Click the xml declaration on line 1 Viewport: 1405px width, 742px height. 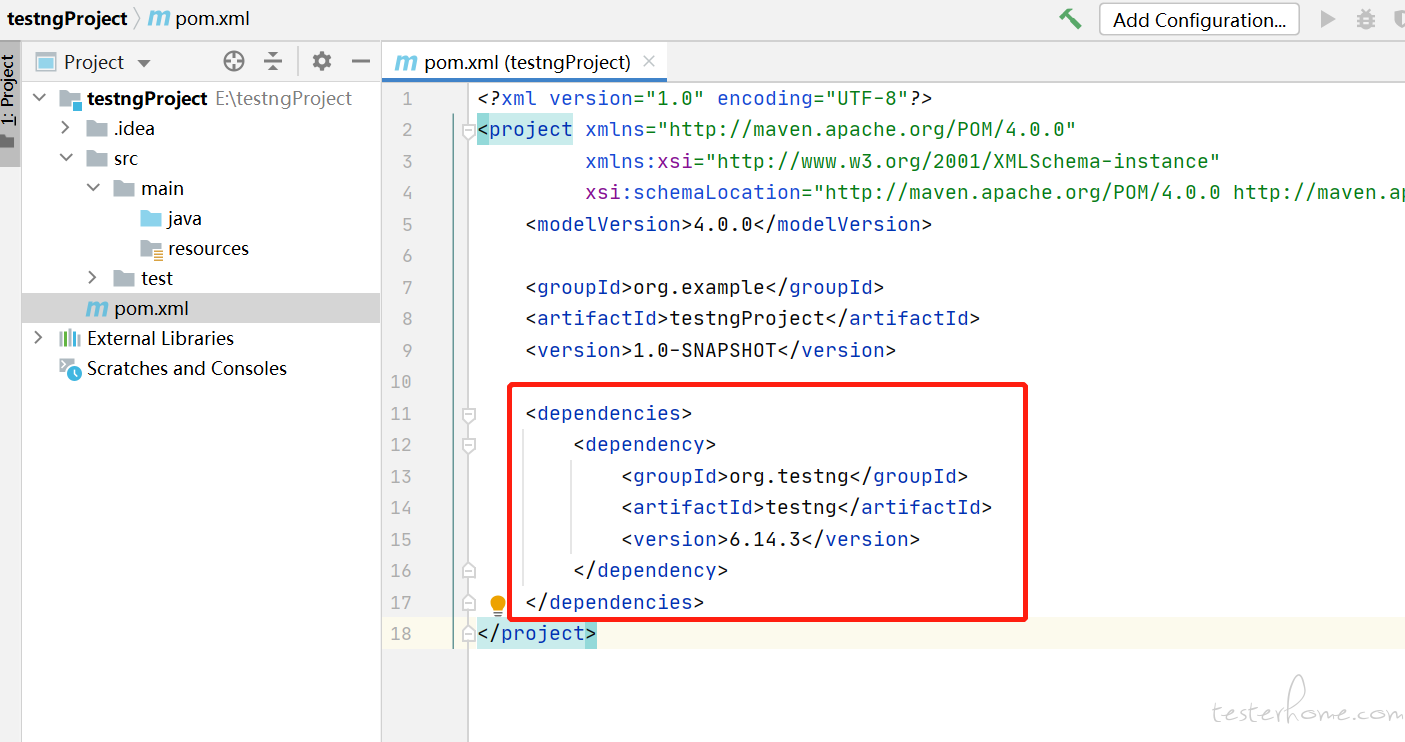pos(705,98)
